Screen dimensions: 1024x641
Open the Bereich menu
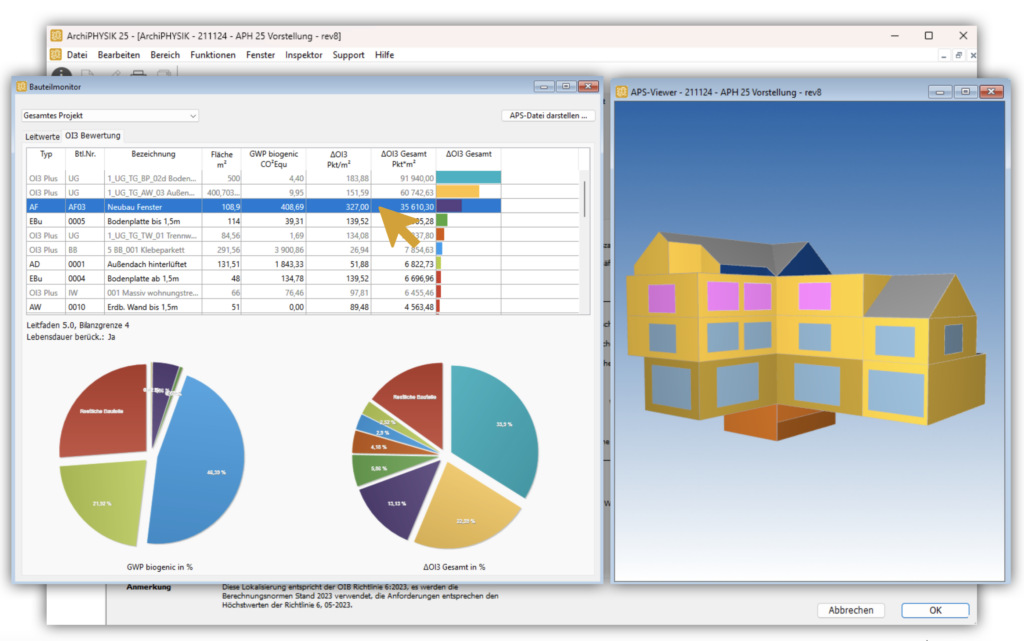(165, 55)
